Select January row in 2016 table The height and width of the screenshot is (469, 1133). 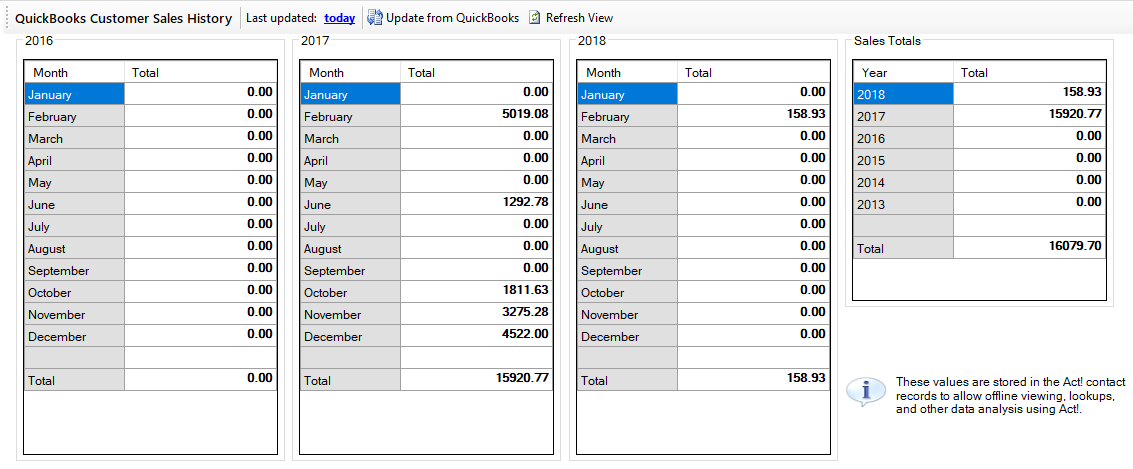coord(150,94)
